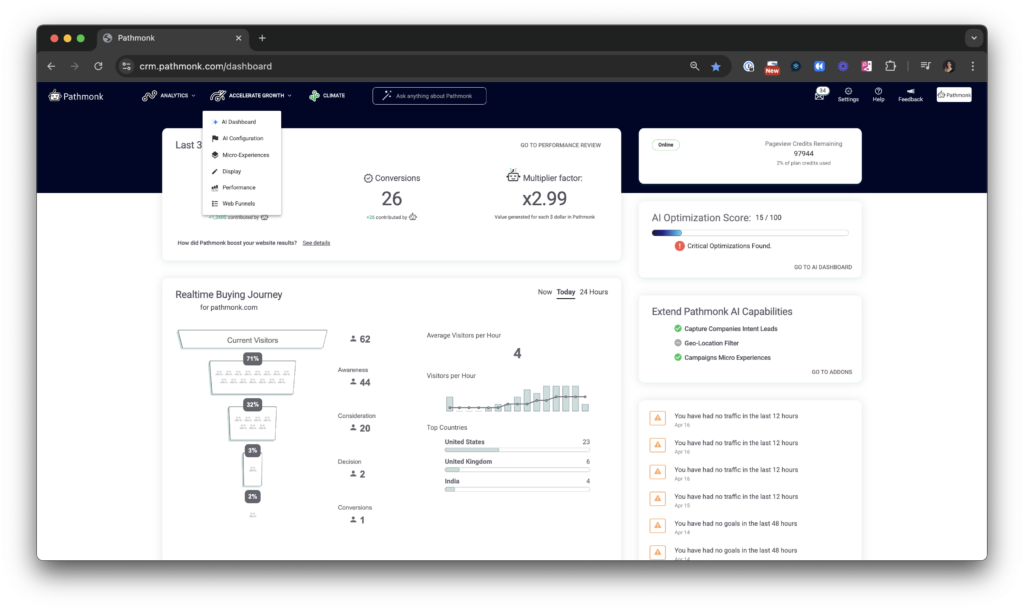Click the Help question mark icon

[878, 92]
